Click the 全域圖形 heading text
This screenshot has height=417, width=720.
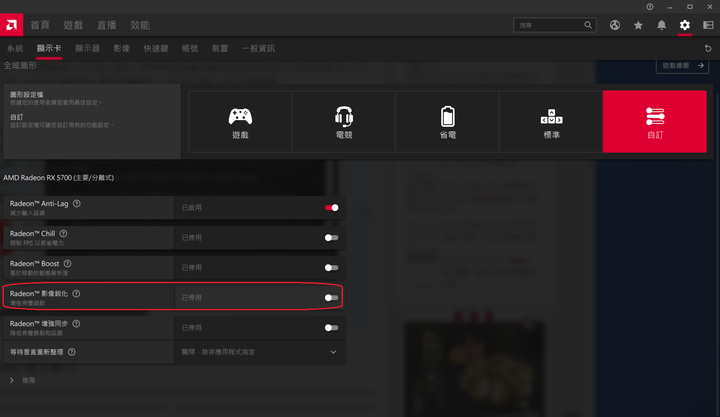coord(20,65)
